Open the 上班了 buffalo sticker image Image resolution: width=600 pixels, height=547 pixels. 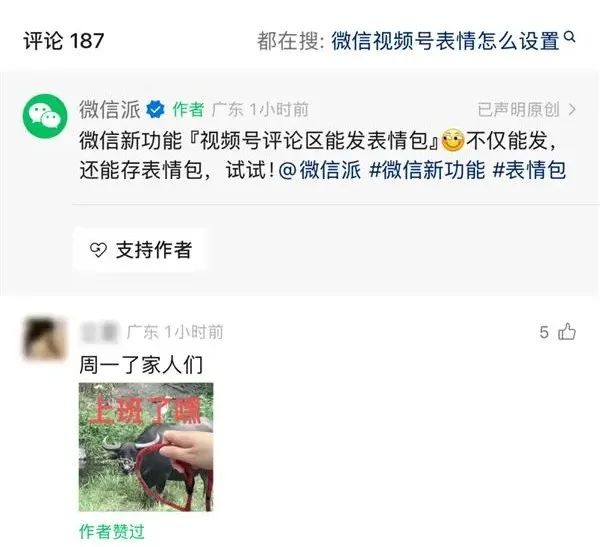[146, 447]
